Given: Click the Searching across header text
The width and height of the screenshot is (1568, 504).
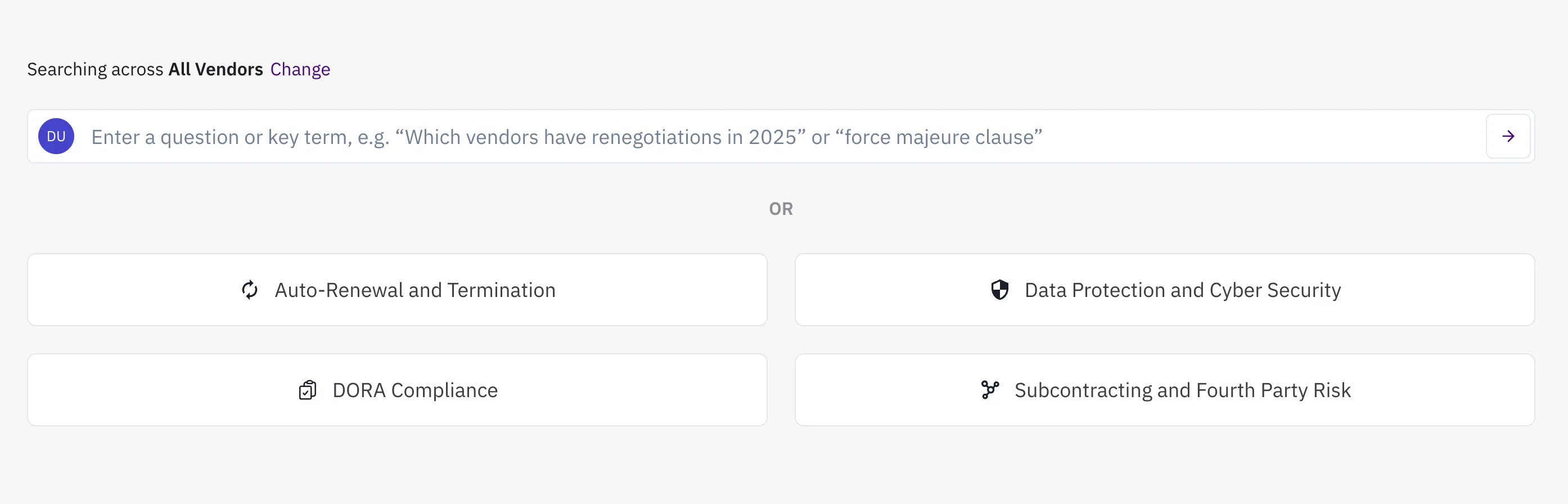Looking at the screenshot, I should [x=94, y=69].
